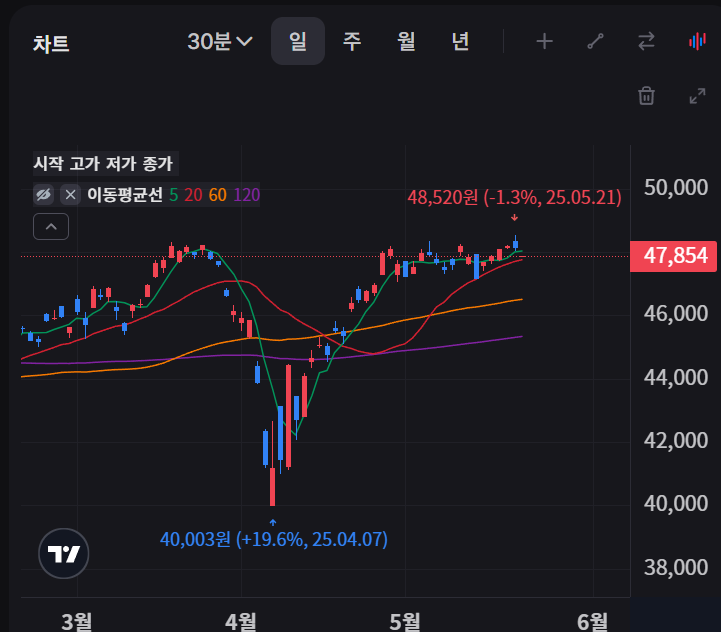Click the orange 60 moving average period
Image resolution: width=721 pixels, height=632 pixels.
tap(217, 195)
